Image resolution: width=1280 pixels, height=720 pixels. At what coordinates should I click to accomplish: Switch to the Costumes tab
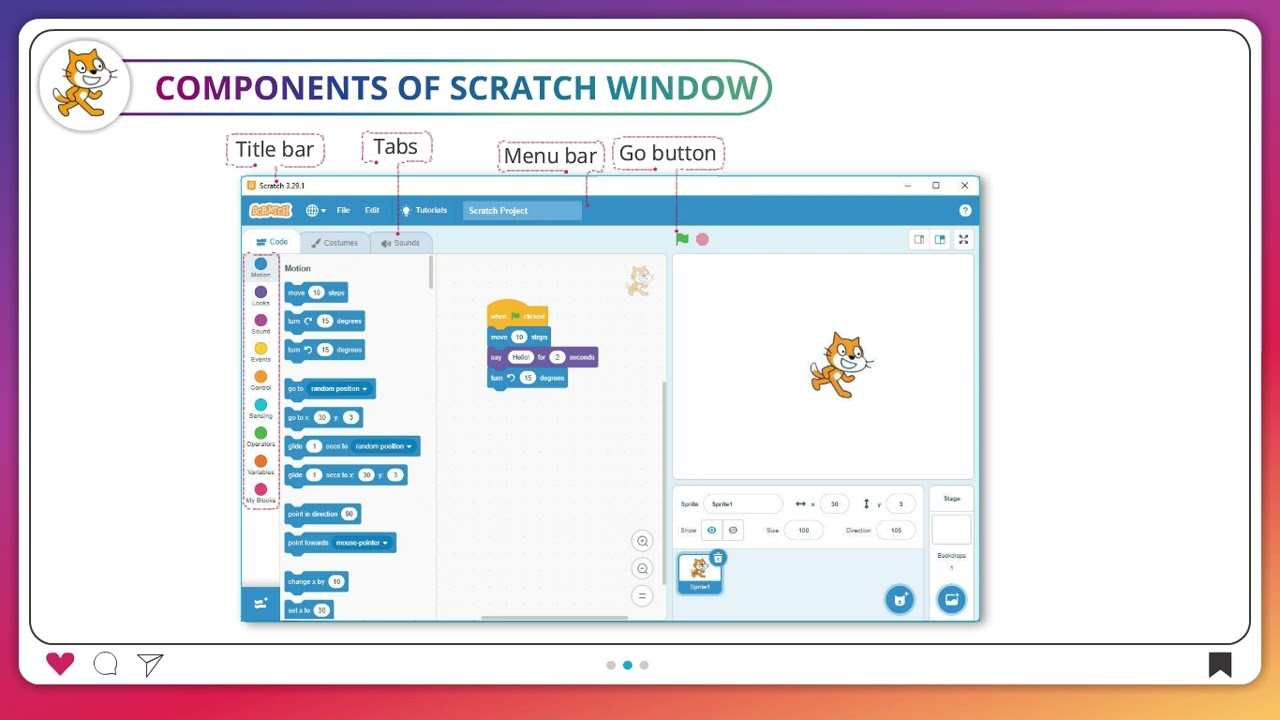click(334, 242)
